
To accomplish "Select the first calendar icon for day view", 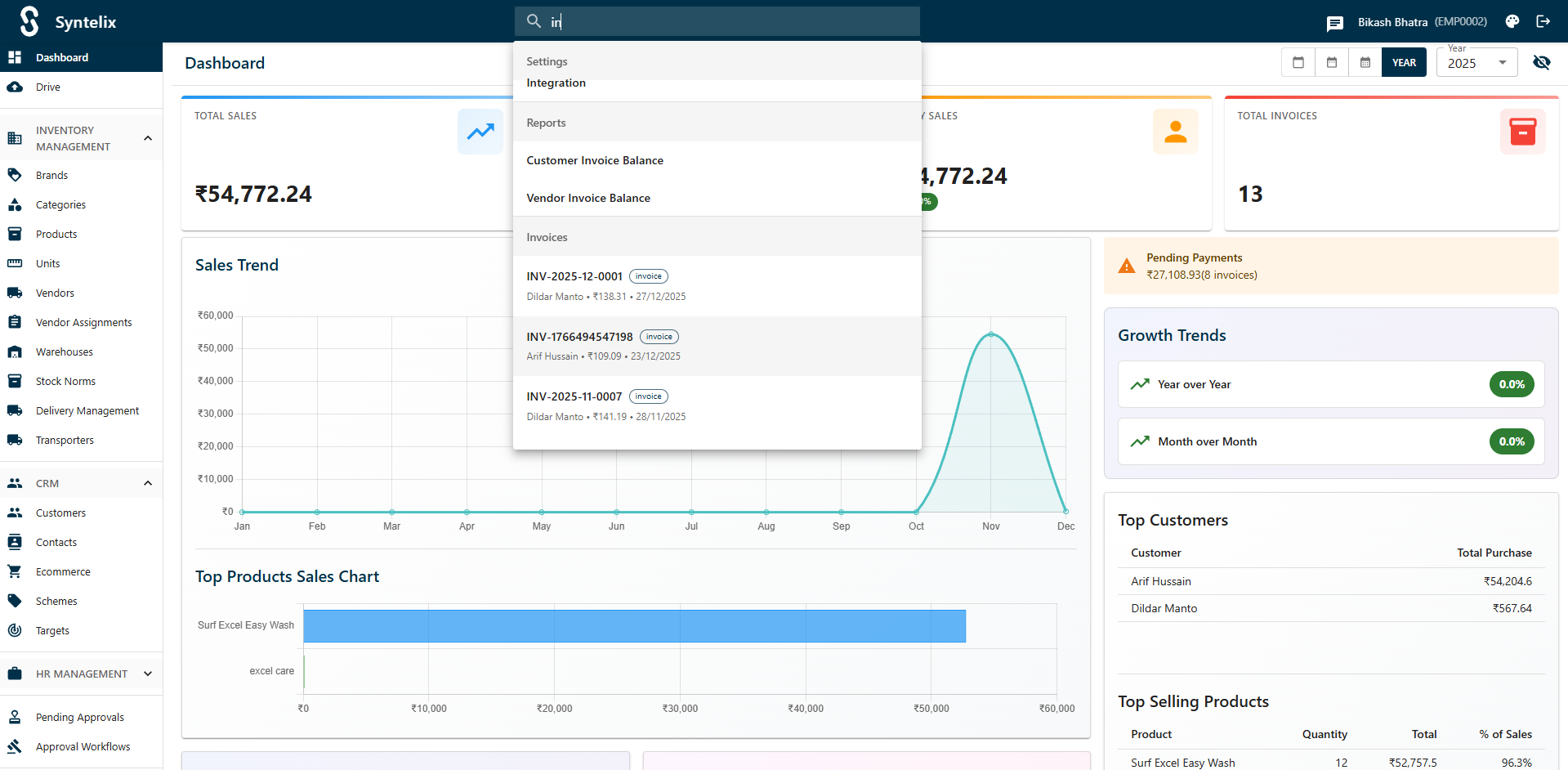I will tap(1298, 63).
